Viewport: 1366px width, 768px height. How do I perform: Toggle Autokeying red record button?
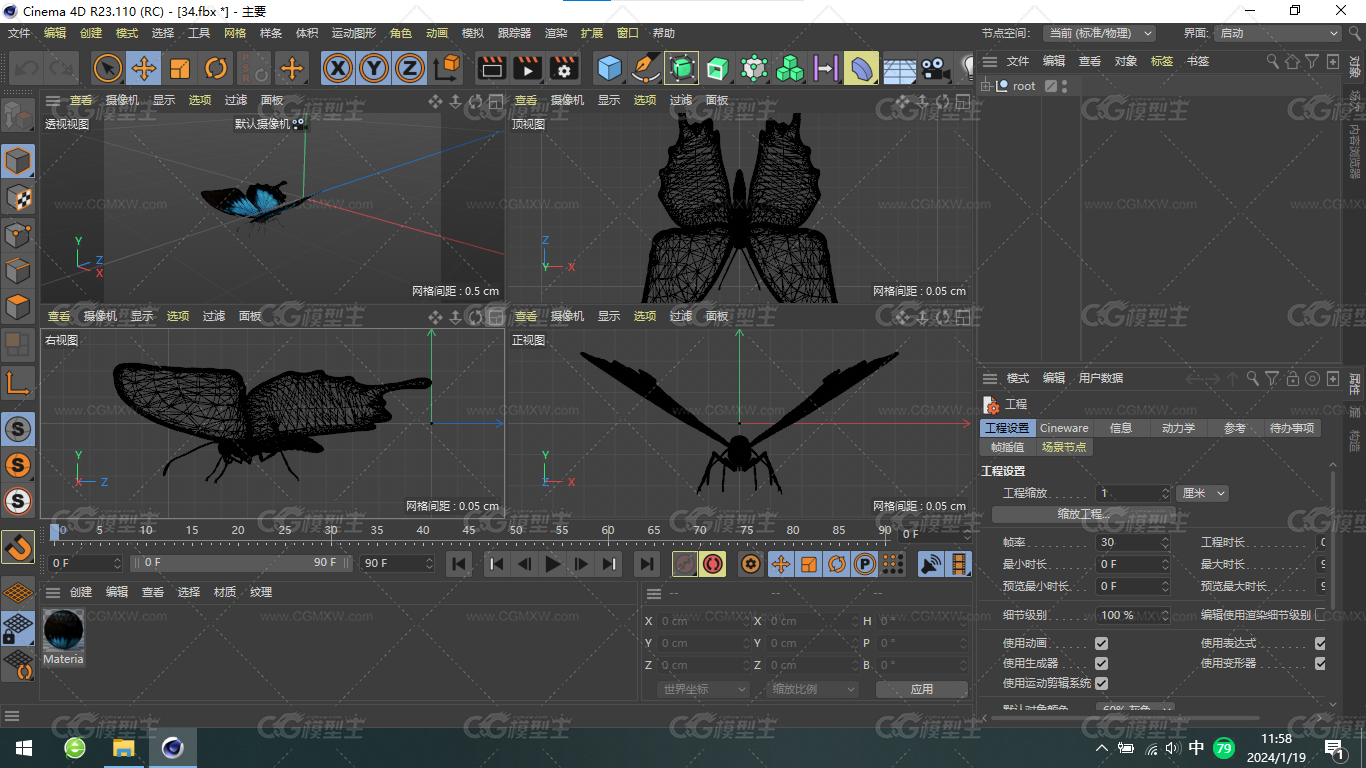(x=713, y=564)
